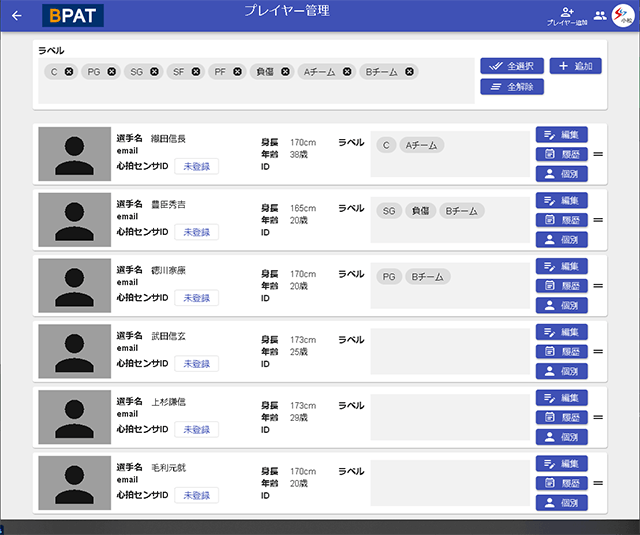Remove the SF label chip
This screenshot has width=640, height=535.
196,71
